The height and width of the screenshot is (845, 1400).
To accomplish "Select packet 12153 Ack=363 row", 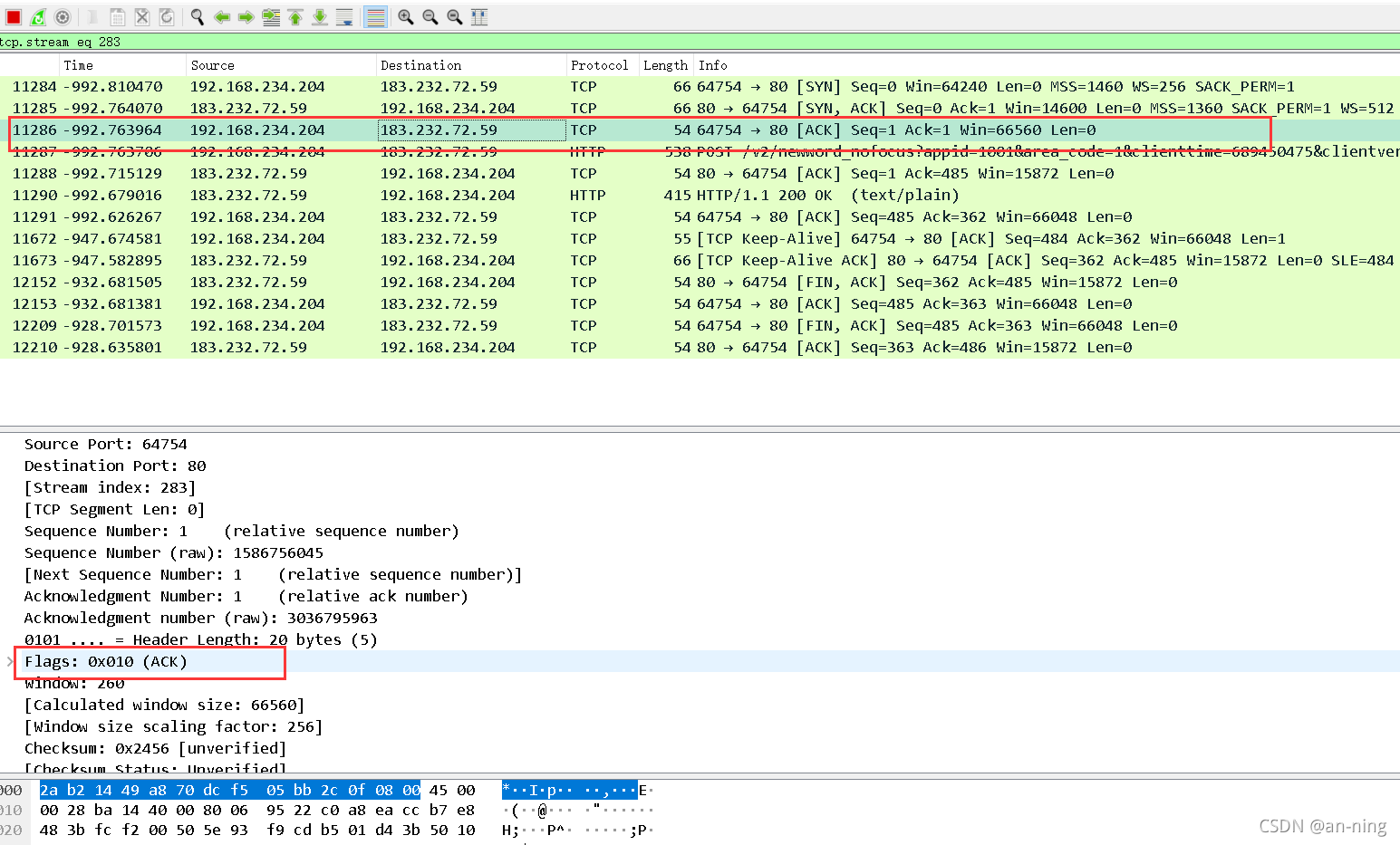I will (x=700, y=303).
